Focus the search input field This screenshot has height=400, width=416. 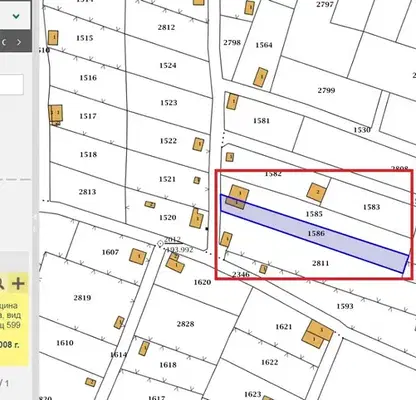11,85
